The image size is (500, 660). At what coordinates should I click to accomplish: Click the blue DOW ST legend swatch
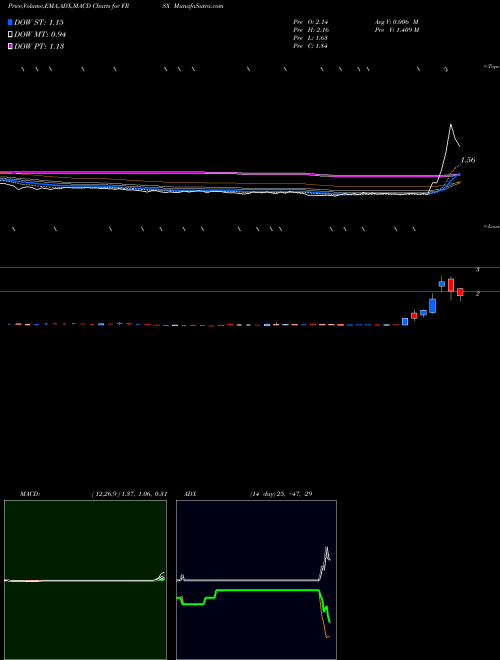(x=10, y=22)
